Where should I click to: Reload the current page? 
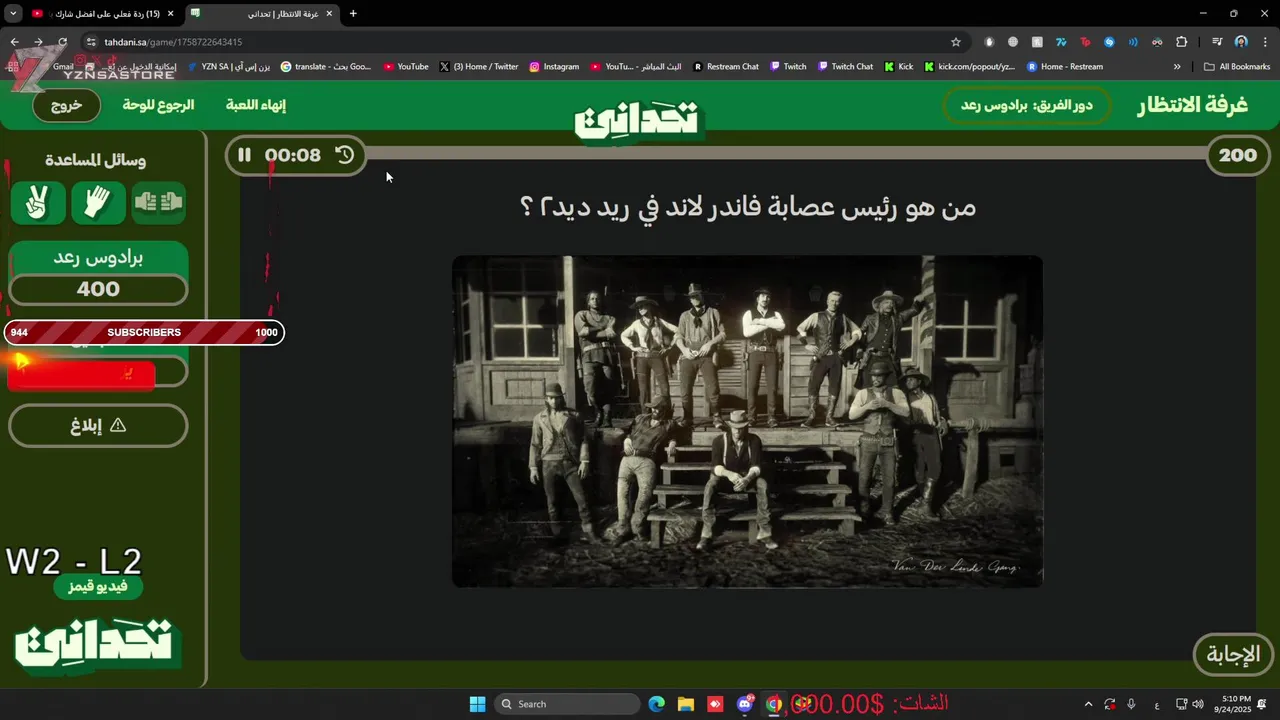click(63, 42)
